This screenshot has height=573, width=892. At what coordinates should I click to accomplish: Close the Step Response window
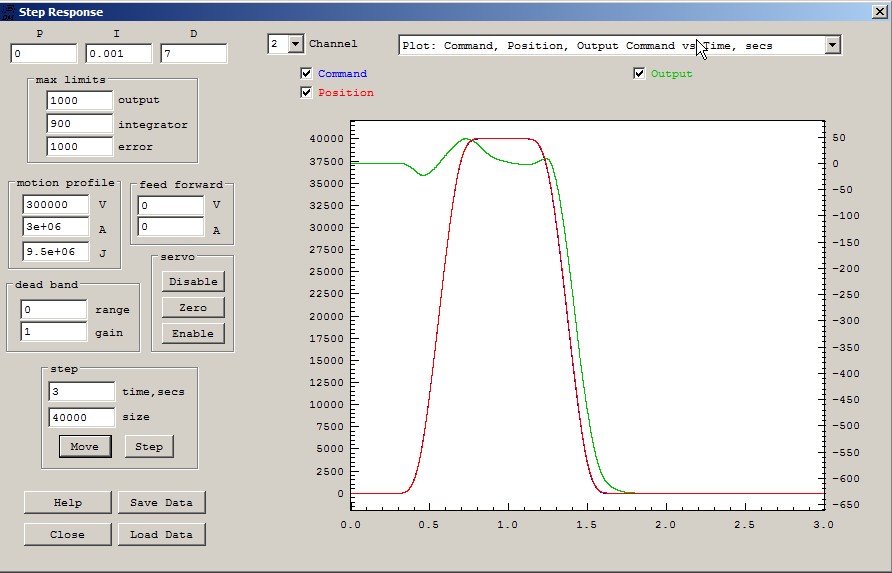tap(879, 11)
